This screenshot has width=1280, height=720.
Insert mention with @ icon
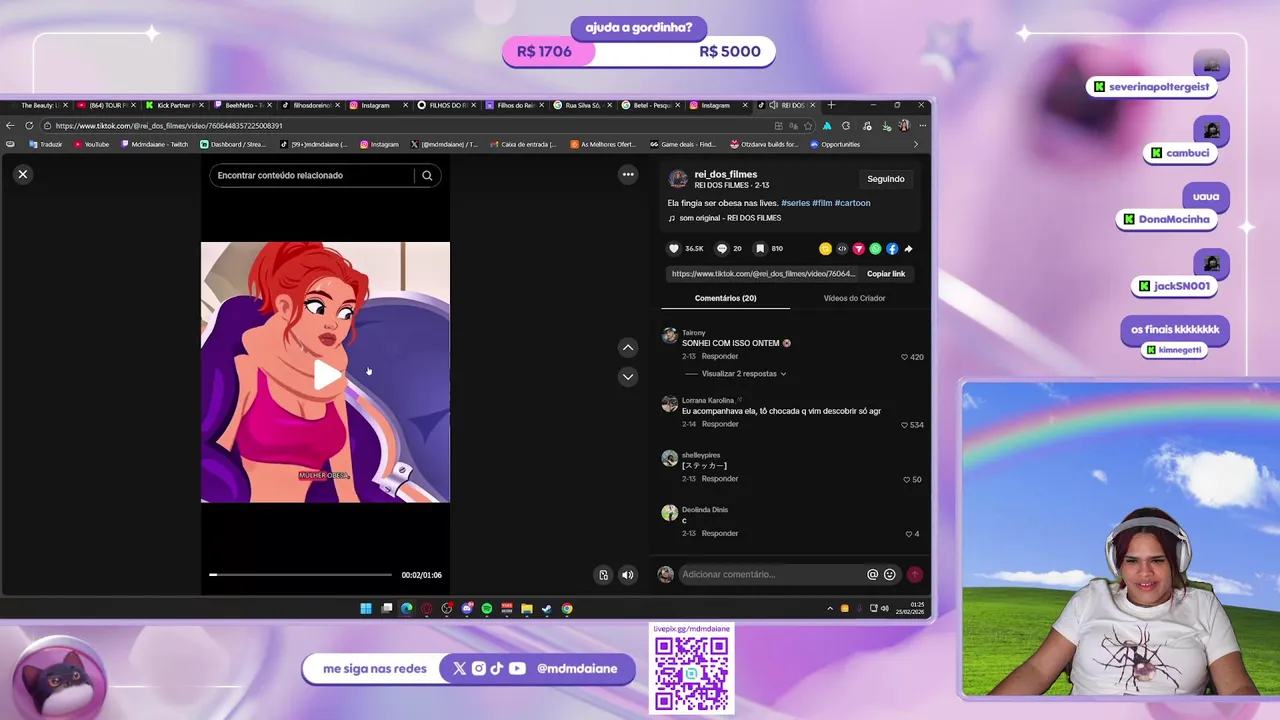(x=873, y=575)
